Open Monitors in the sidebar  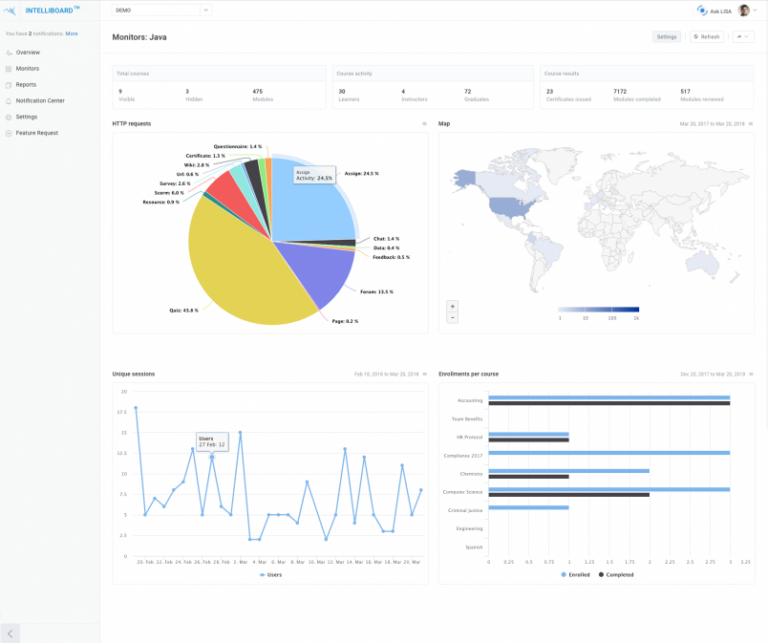click(x=27, y=68)
